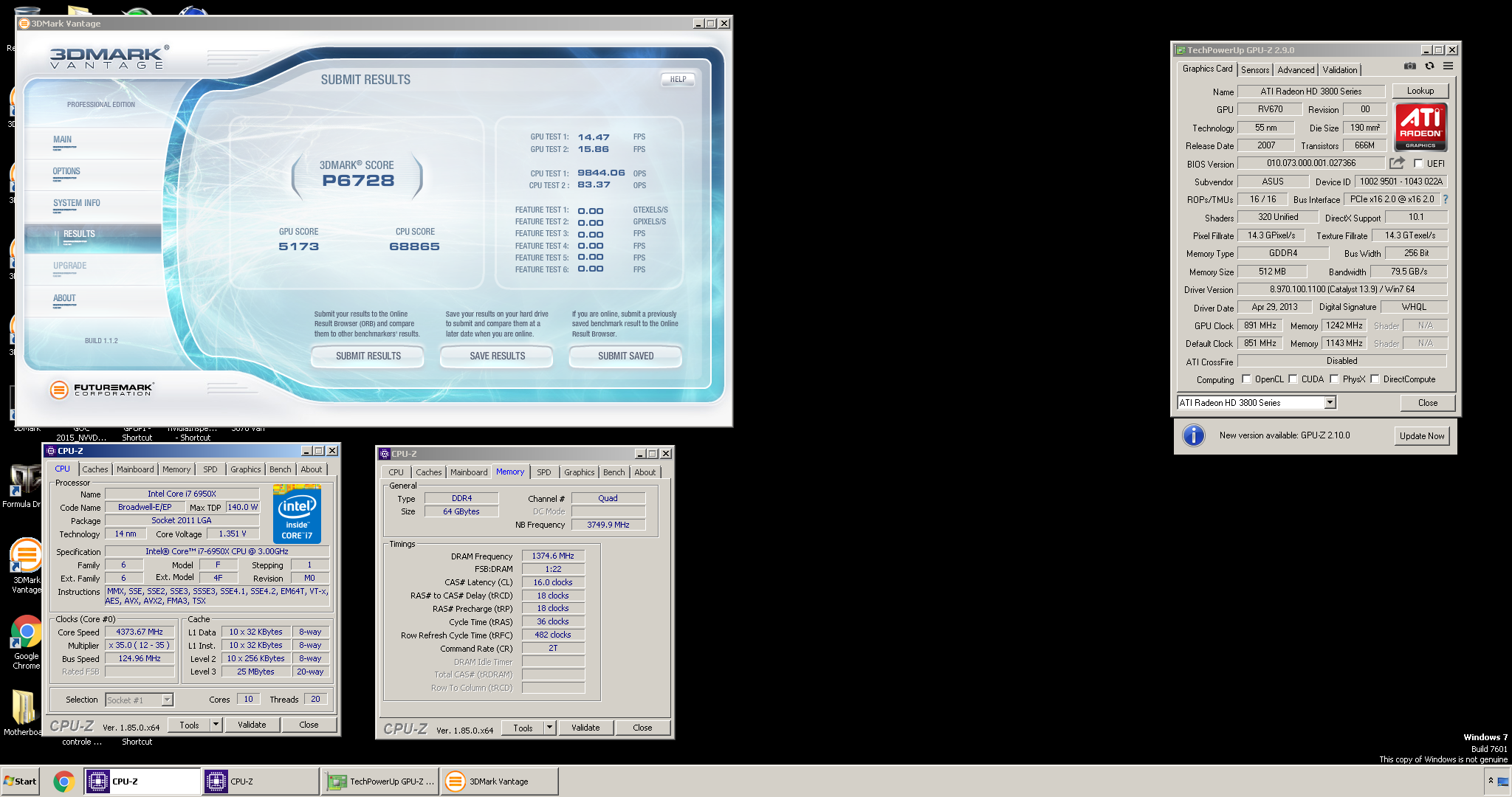Screen dimensions: 1512x797
Task: Click the Intel Core i7 logo
Action: tap(297, 514)
